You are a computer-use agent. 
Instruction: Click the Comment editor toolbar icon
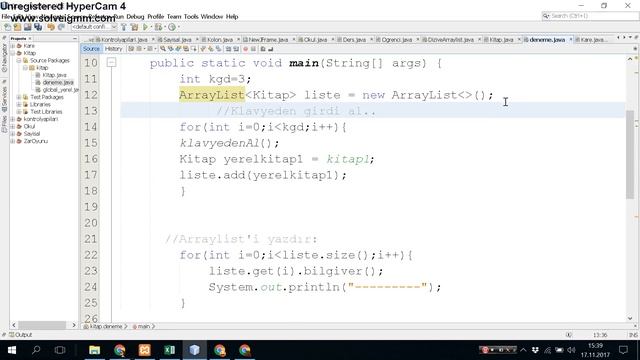263,49
